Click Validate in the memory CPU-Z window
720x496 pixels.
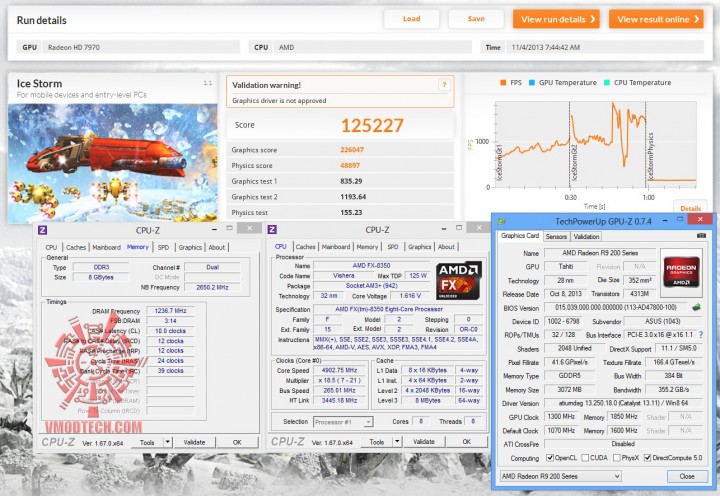tap(194, 442)
